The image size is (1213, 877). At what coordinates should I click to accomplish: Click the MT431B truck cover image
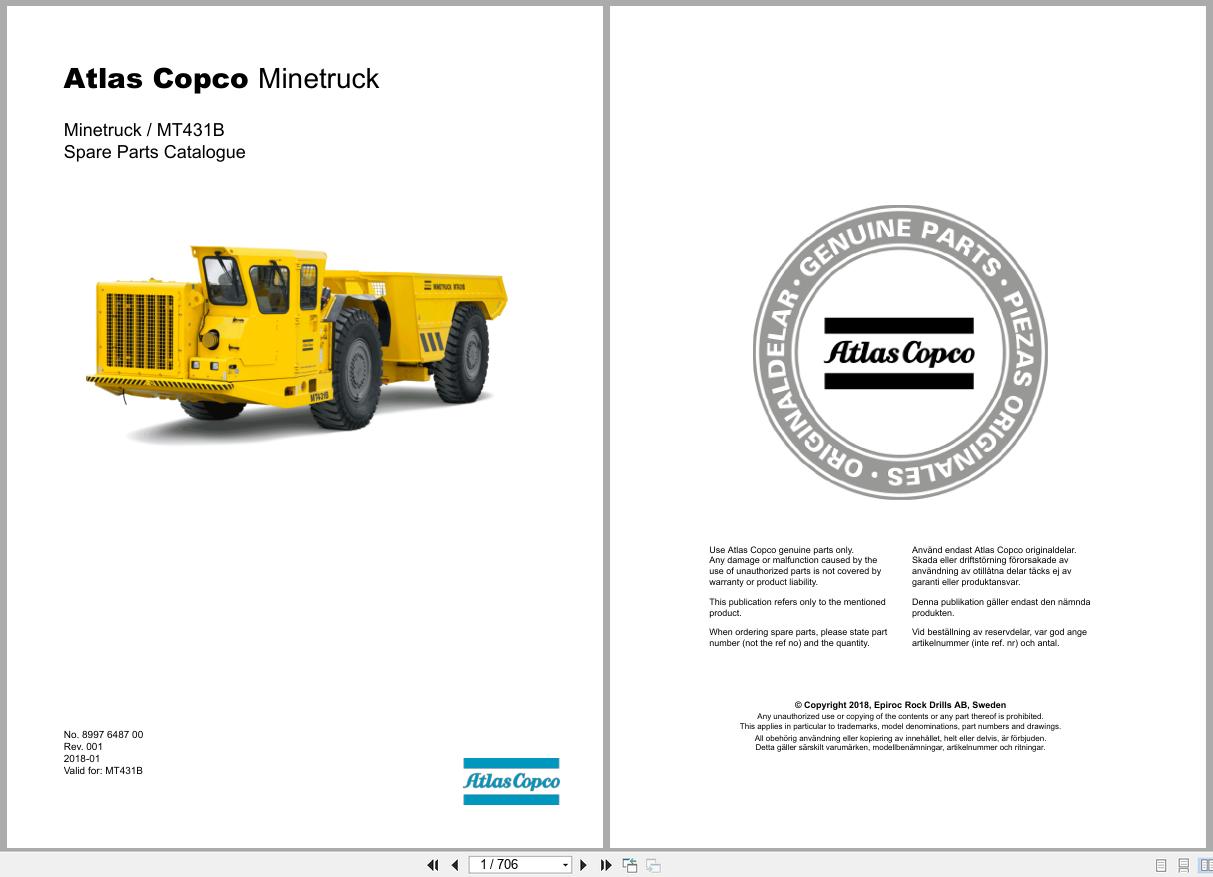coord(295,340)
